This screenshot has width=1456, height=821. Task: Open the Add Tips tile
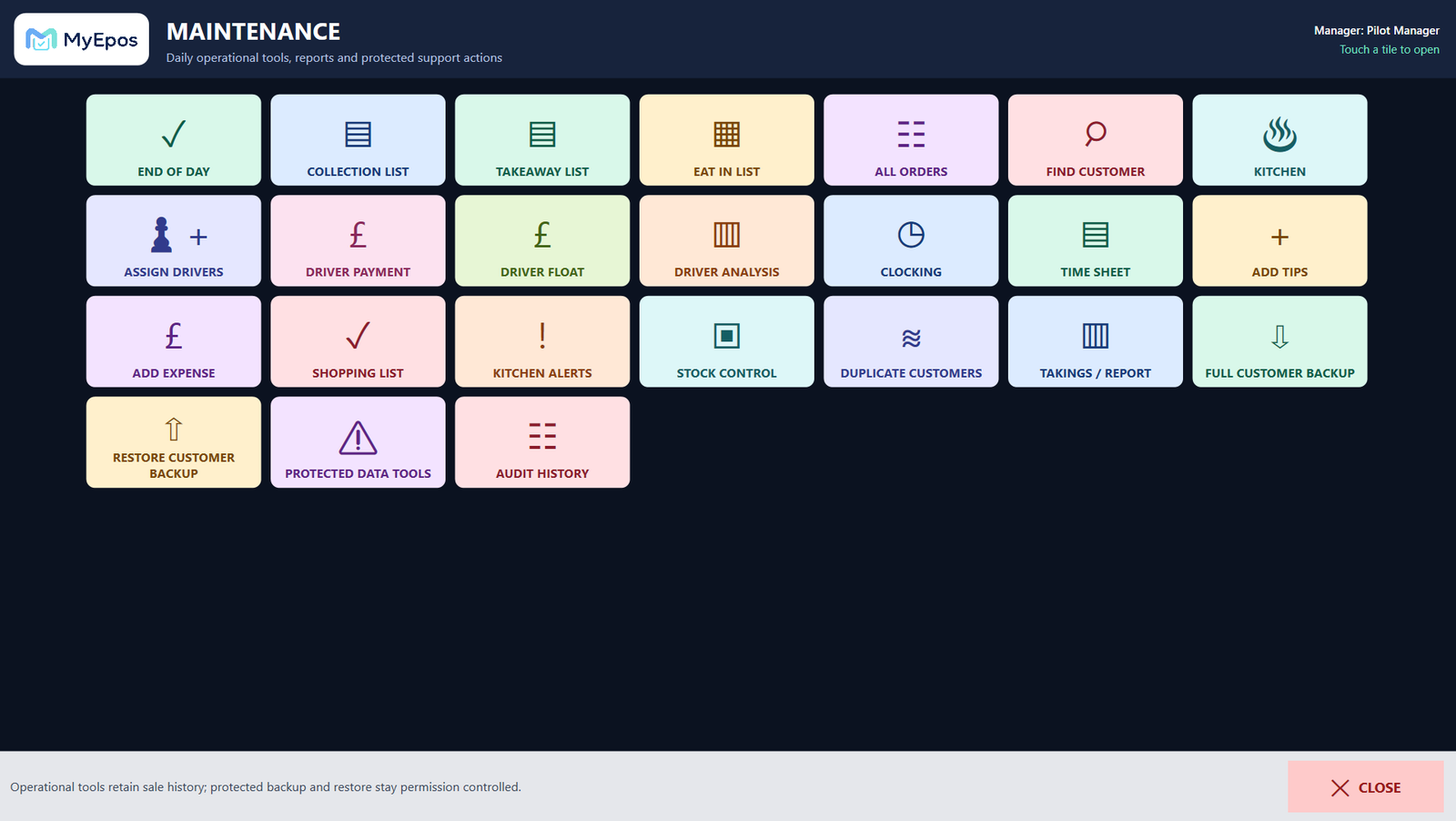(x=1279, y=241)
